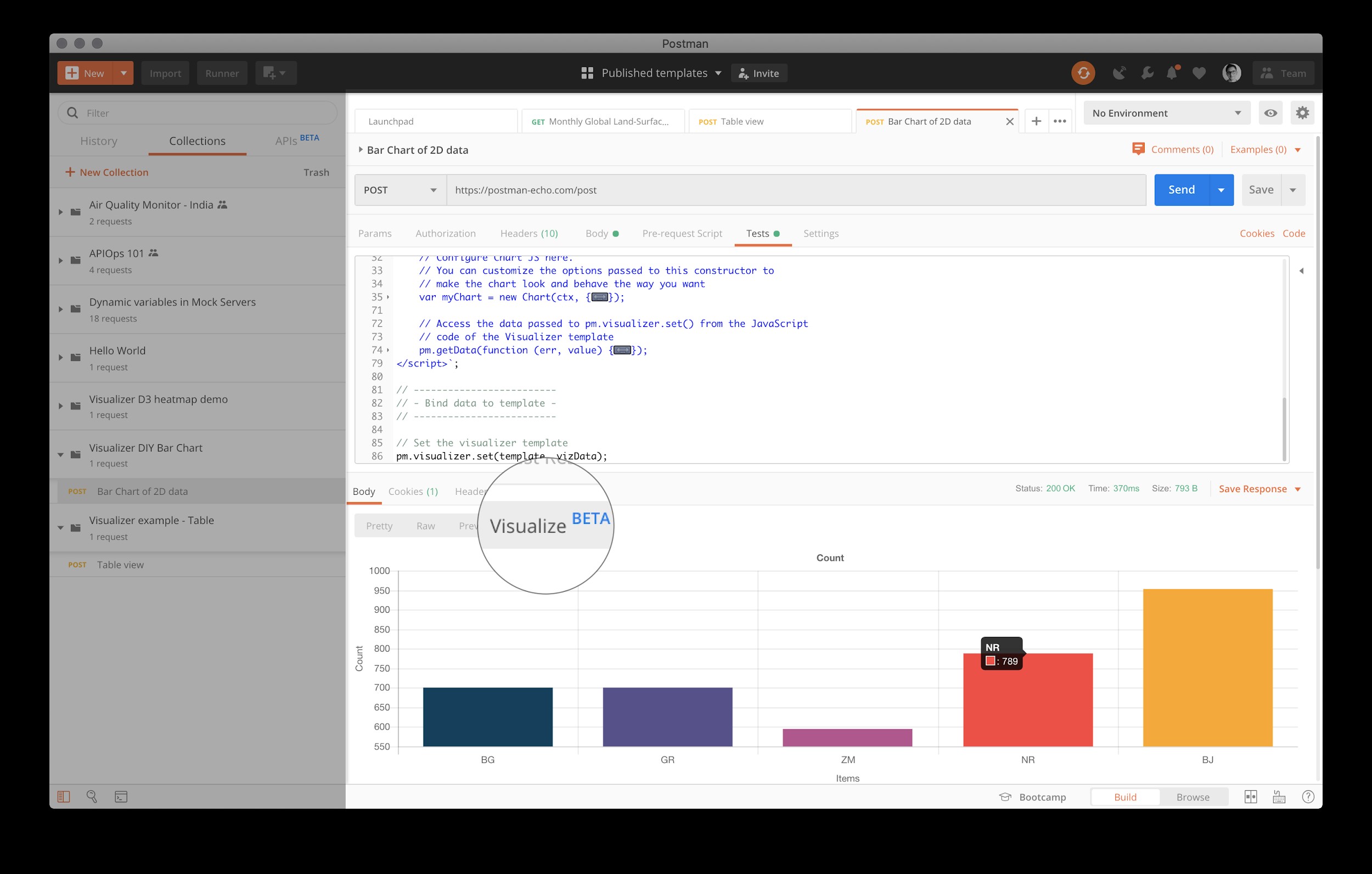Click the Bootcamp icon in footer

click(1003, 796)
